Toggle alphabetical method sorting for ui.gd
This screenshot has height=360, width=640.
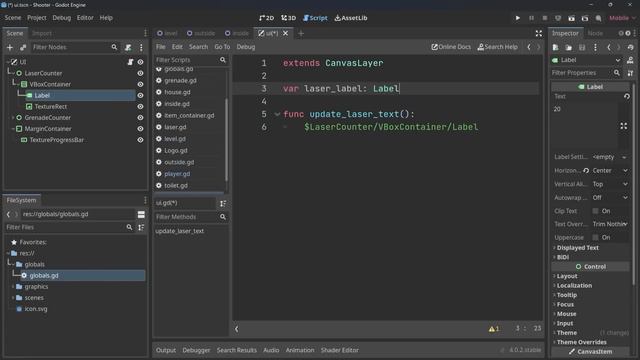pyautogui.click(x=223, y=203)
